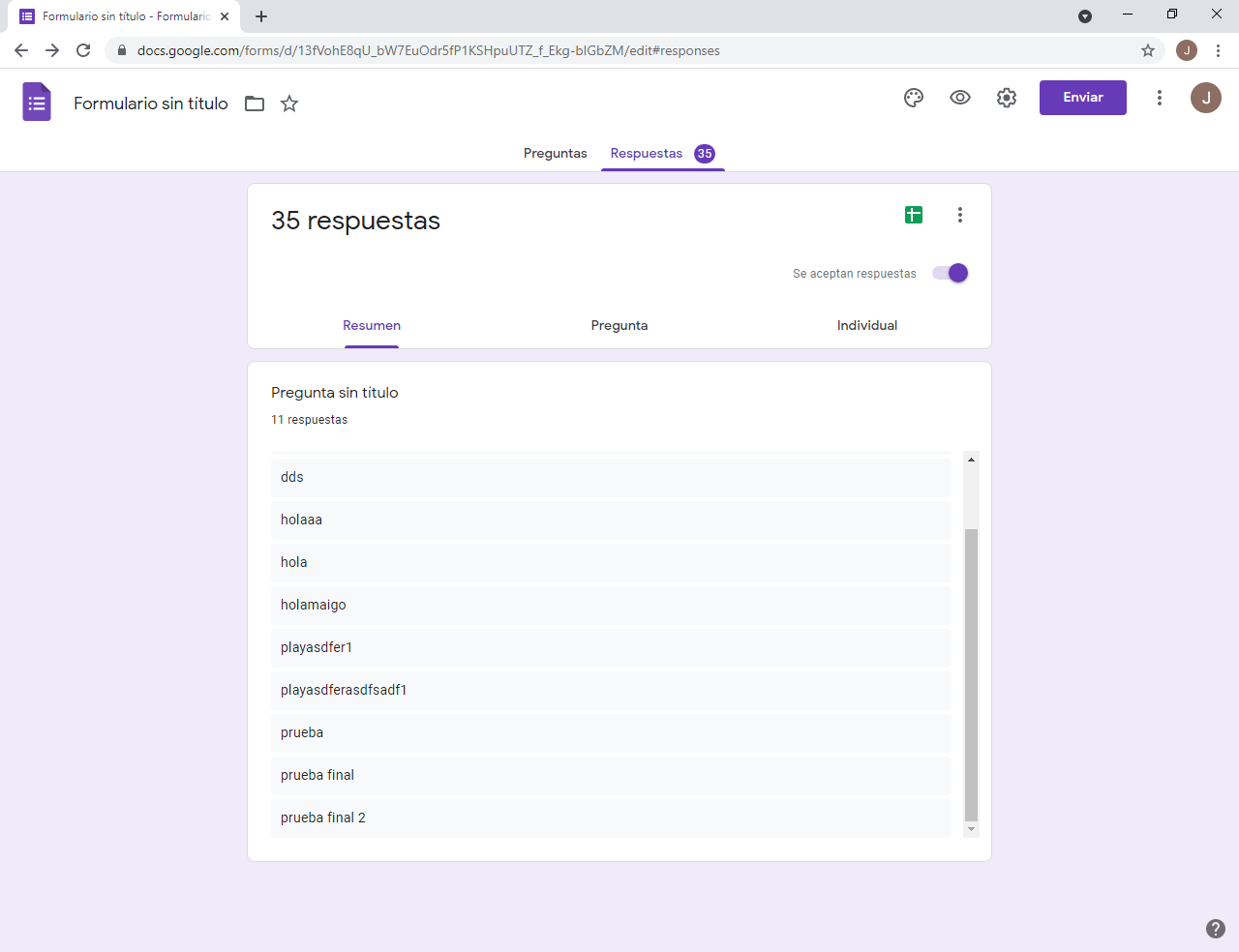Toggle 'Se aceptan respuestas' switch off
The height and width of the screenshot is (952, 1239).
click(951, 273)
